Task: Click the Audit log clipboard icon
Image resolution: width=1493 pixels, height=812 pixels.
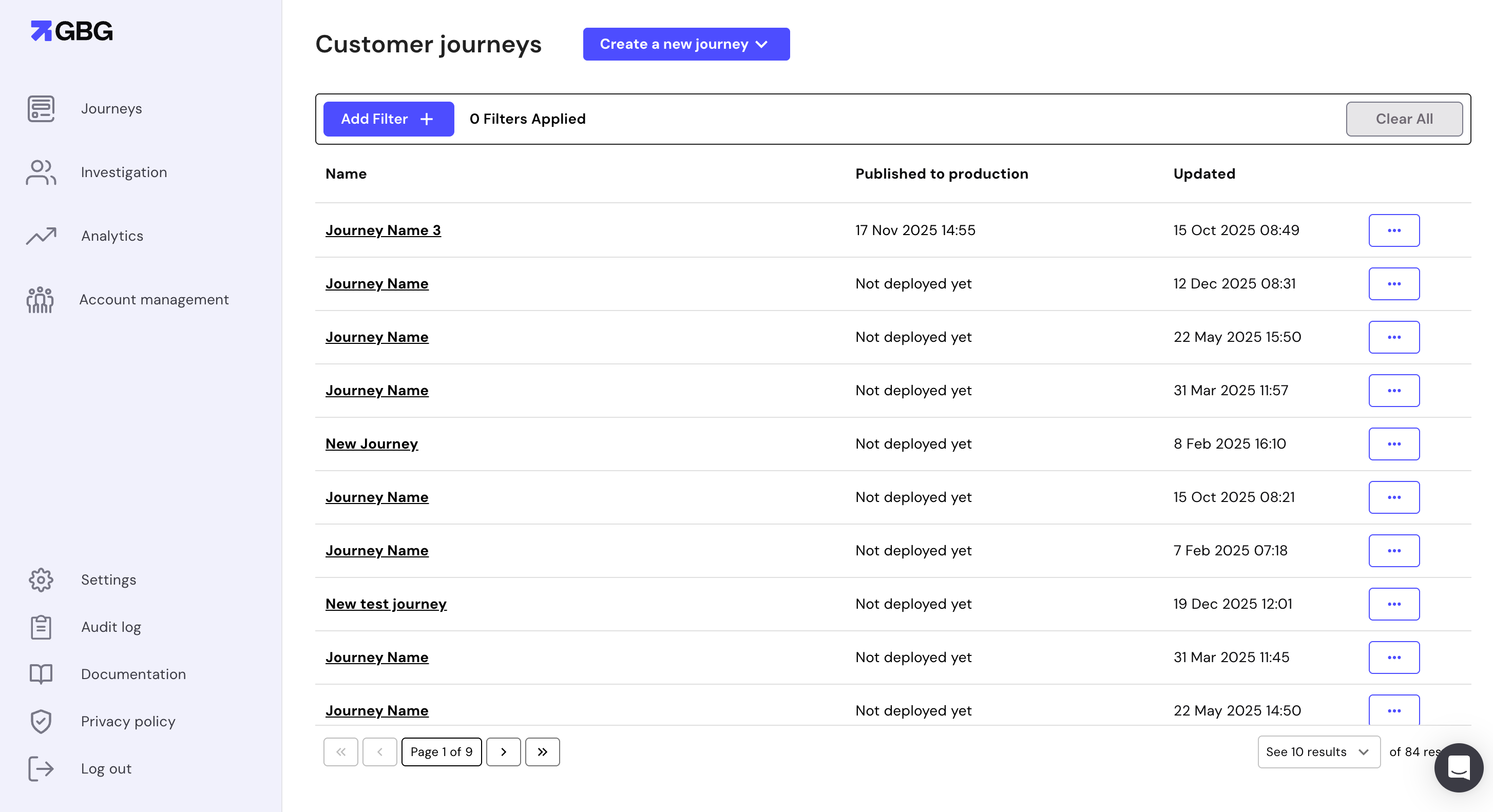Action: [41, 627]
